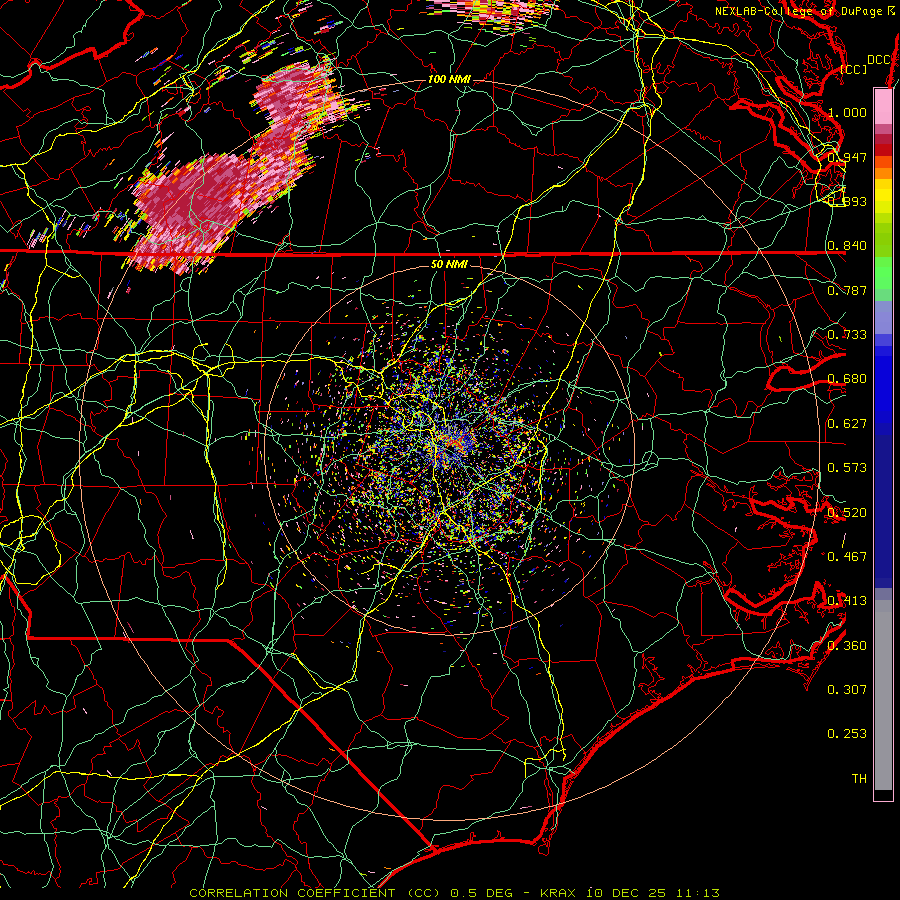Select the 0.413 scale value
The image size is (900, 900).
[847, 601]
